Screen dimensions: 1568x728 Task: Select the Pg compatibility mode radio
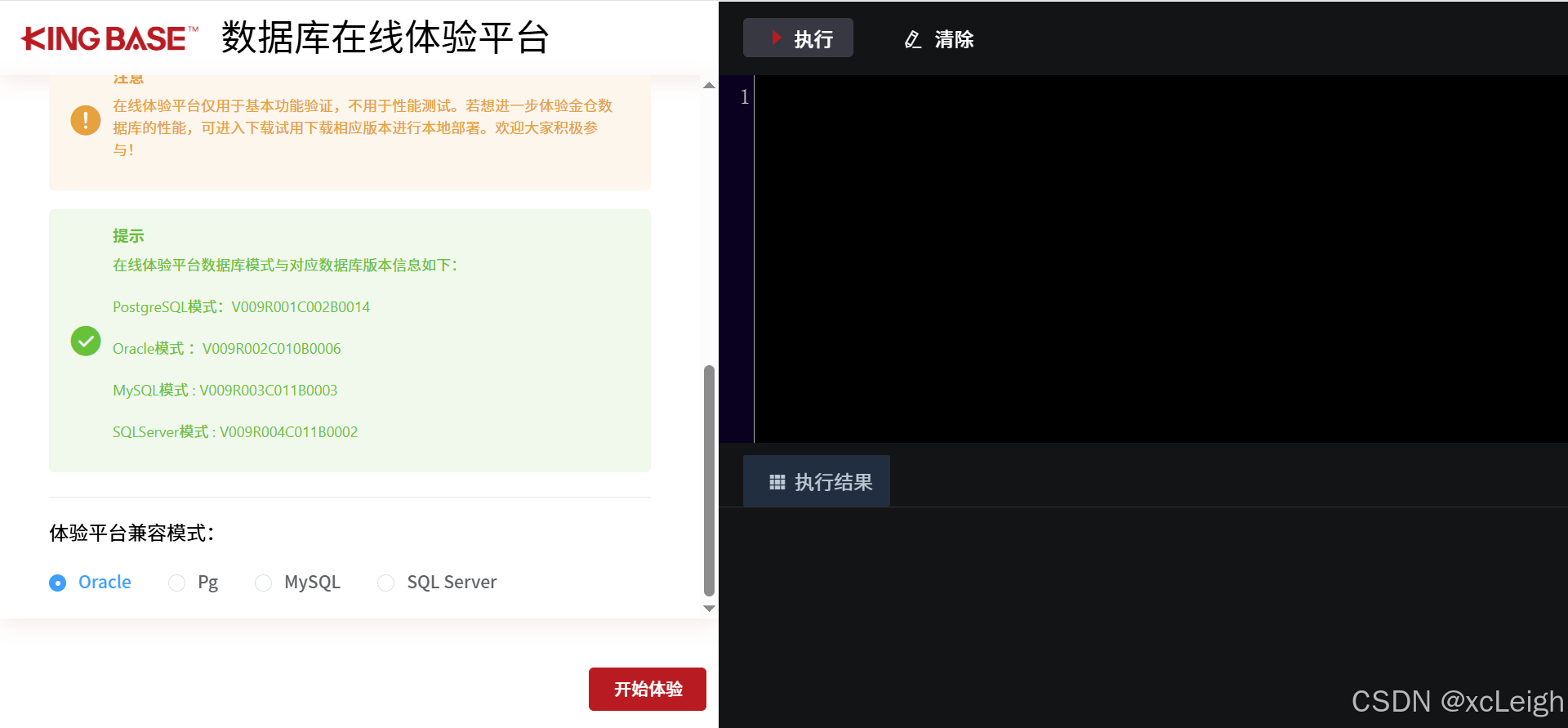point(176,583)
